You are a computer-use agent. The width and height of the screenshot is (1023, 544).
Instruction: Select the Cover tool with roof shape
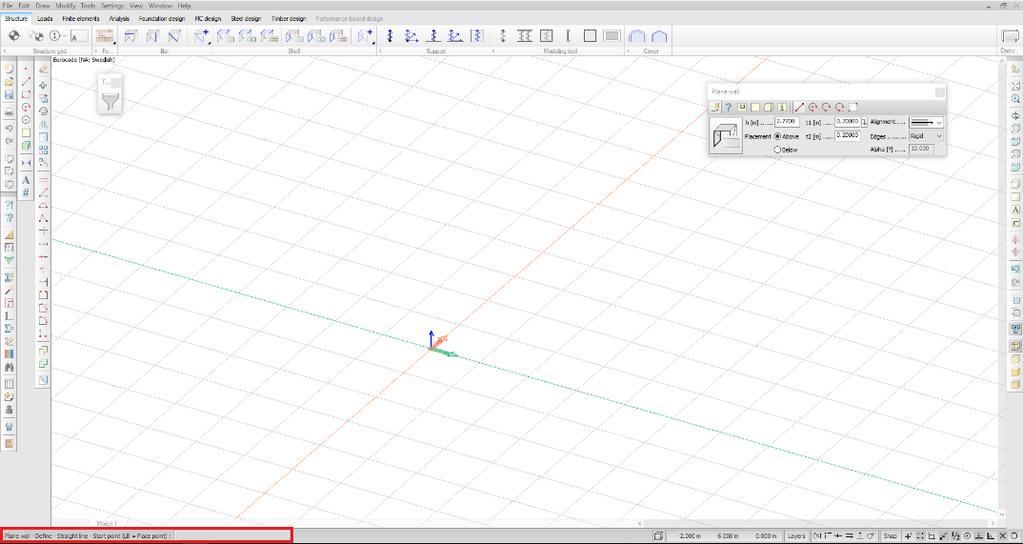(659, 36)
